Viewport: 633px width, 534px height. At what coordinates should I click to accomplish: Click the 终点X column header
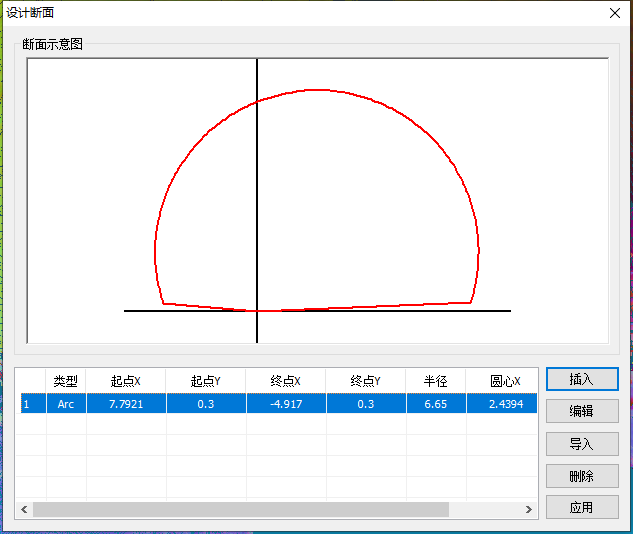coord(286,381)
